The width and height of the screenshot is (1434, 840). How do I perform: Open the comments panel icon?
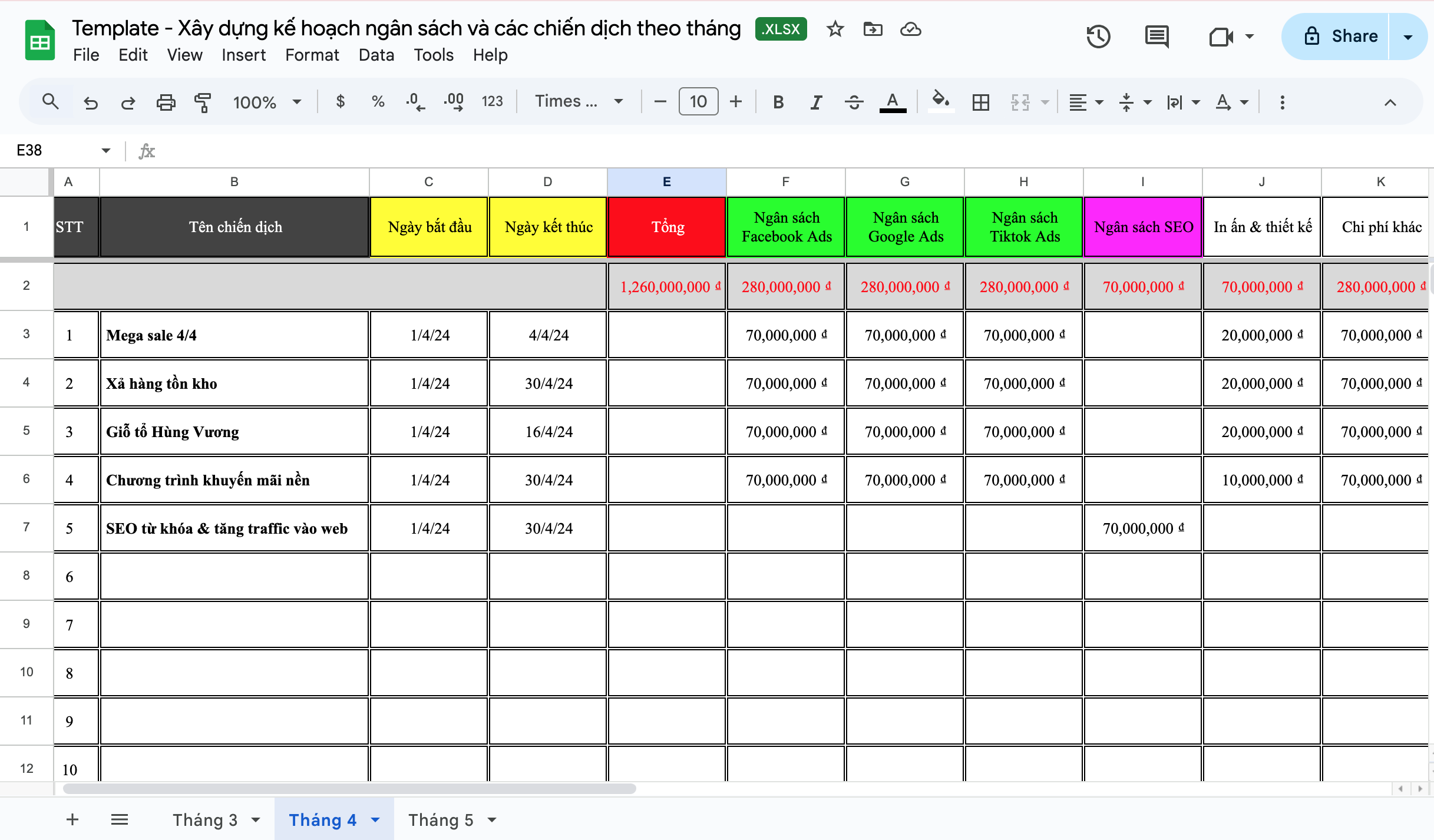pyautogui.click(x=1157, y=37)
